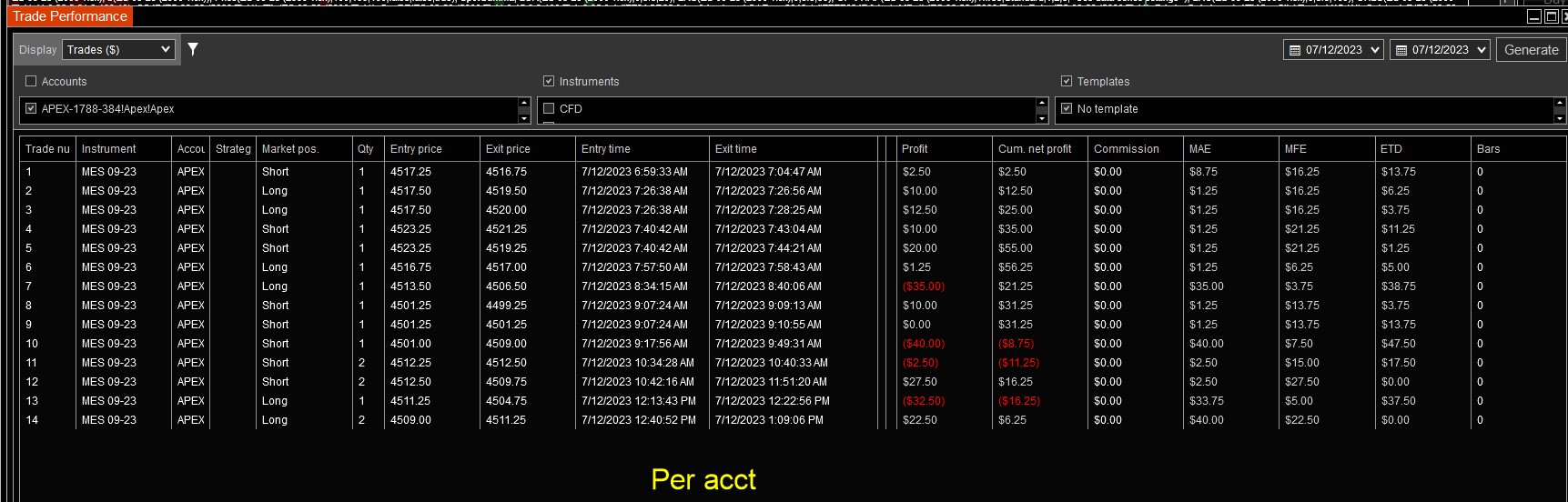This screenshot has height=502, width=1568.
Task: Select exit time 7/12/2023 11:51:20 AM cell
Action: tap(794, 382)
